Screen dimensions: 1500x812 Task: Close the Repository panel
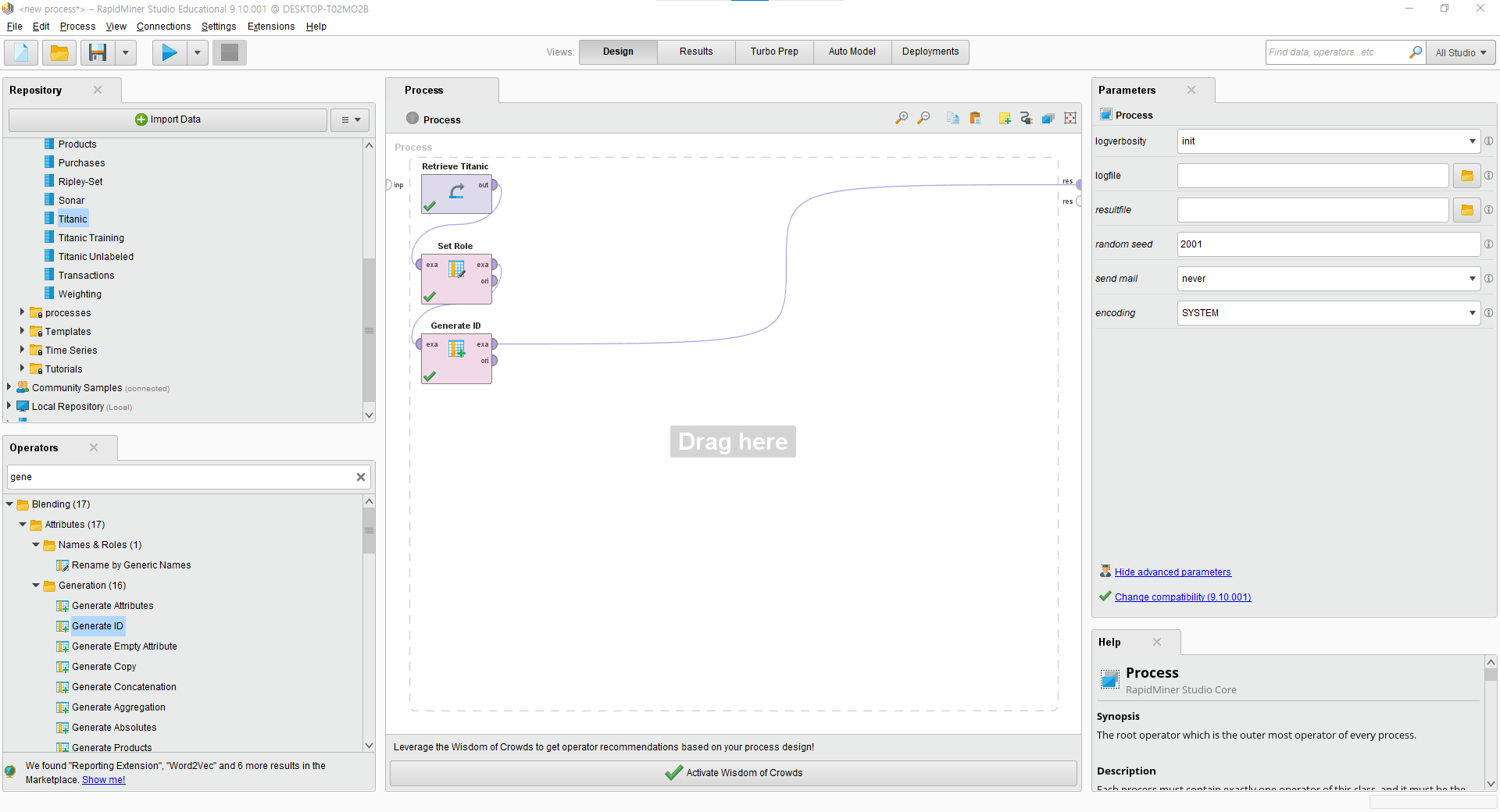(98, 90)
